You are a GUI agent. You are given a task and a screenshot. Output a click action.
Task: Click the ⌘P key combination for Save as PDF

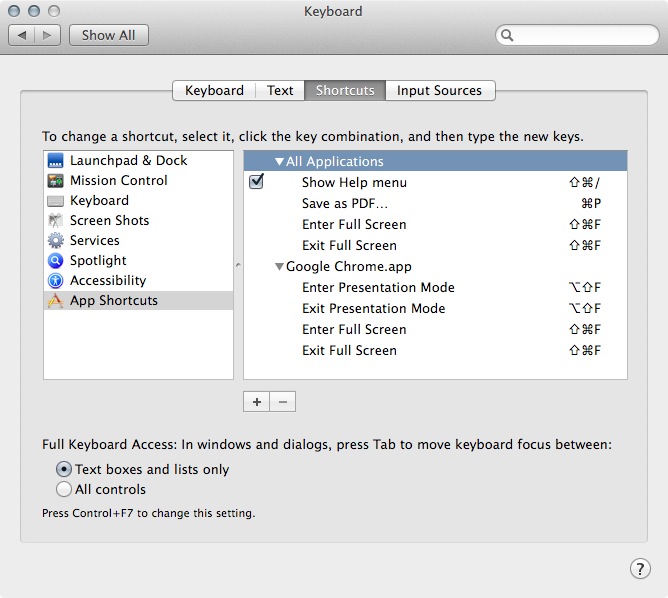591,203
